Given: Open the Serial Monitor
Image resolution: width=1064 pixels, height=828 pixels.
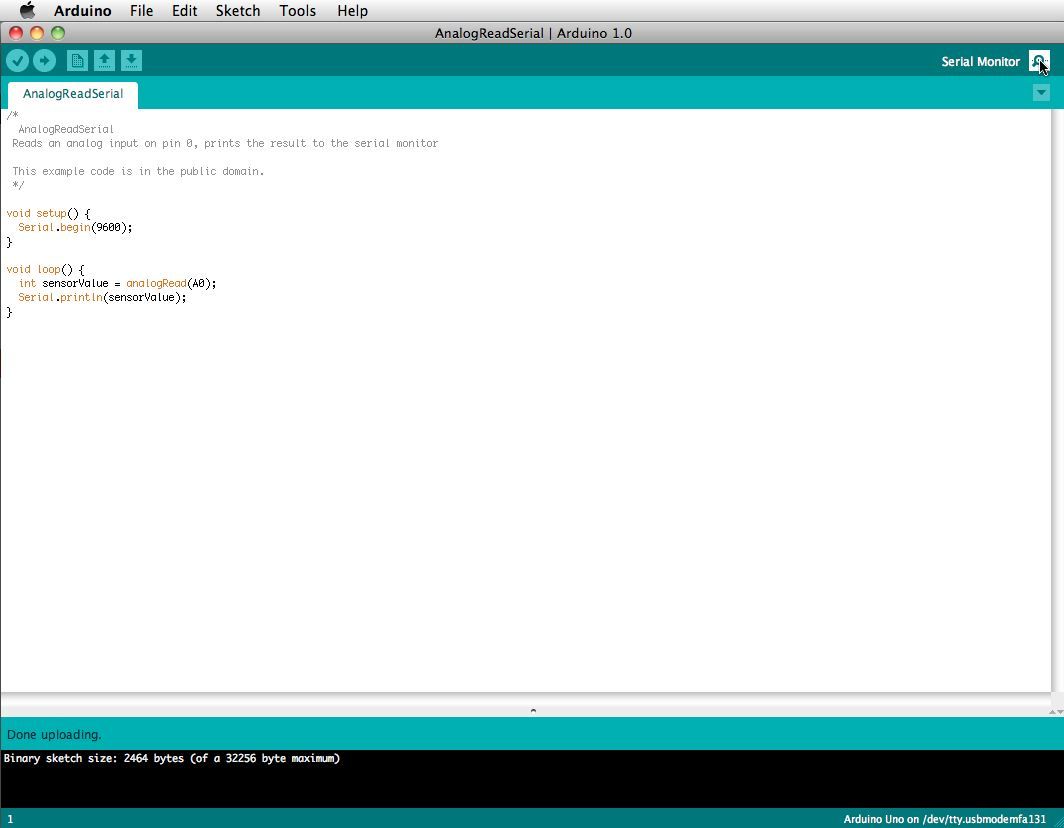Looking at the screenshot, I should click(1039, 61).
